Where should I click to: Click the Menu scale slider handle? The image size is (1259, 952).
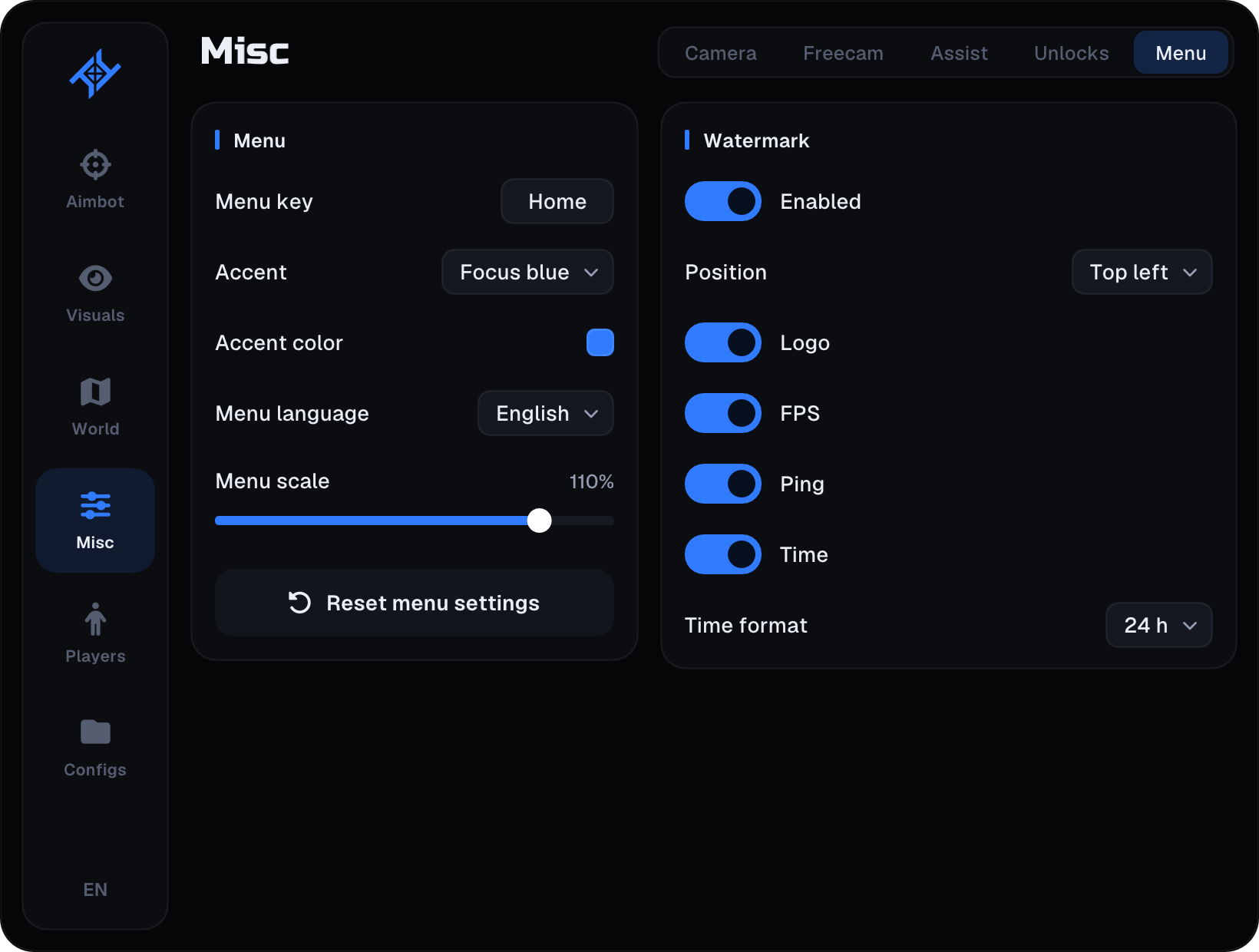pyautogui.click(x=540, y=521)
